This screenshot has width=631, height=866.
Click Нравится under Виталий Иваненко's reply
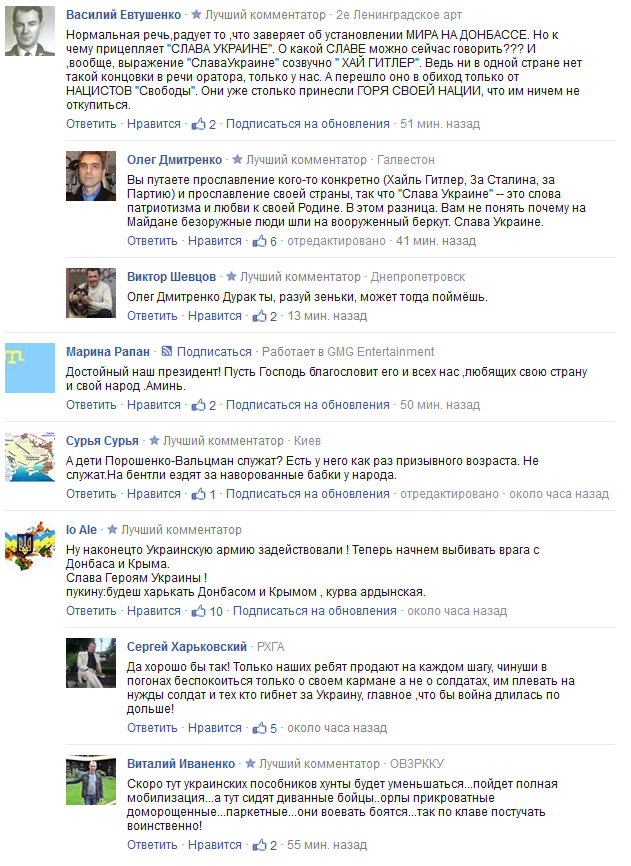215,845
